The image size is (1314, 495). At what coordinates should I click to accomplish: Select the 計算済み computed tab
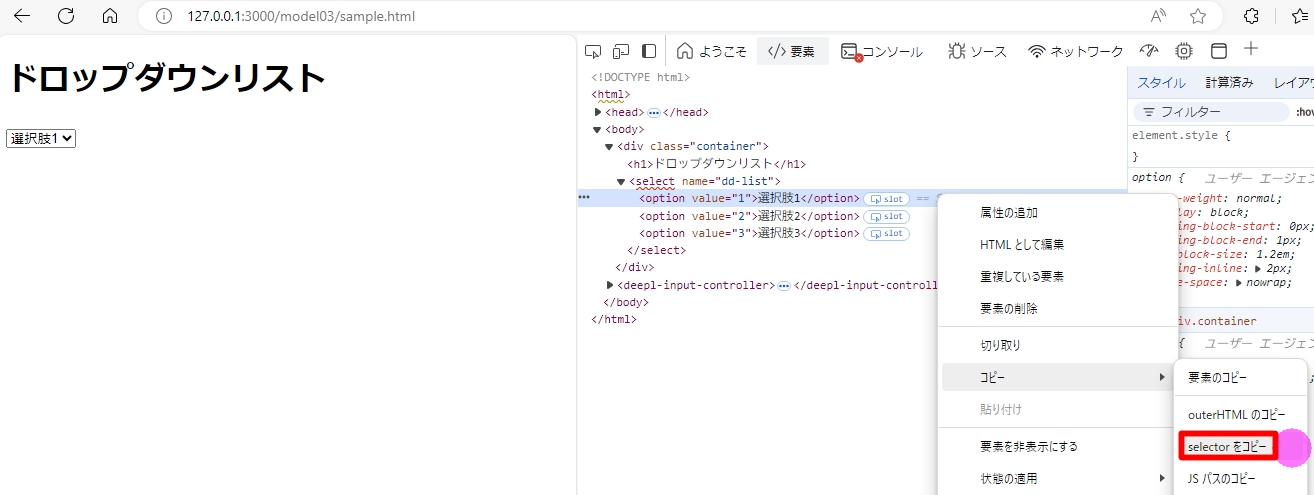1229,83
